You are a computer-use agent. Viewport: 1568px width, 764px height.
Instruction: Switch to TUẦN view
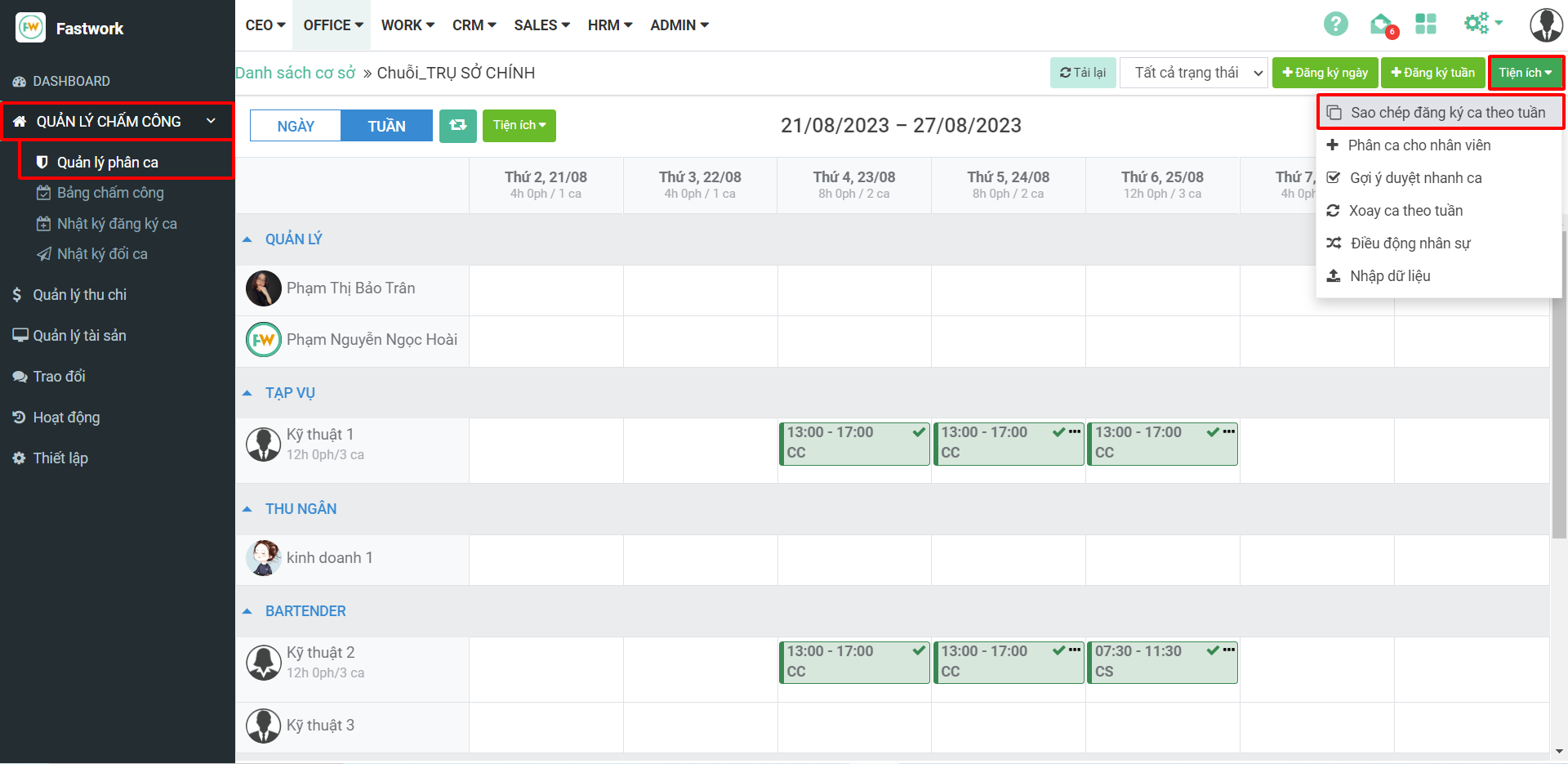(x=386, y=126)
